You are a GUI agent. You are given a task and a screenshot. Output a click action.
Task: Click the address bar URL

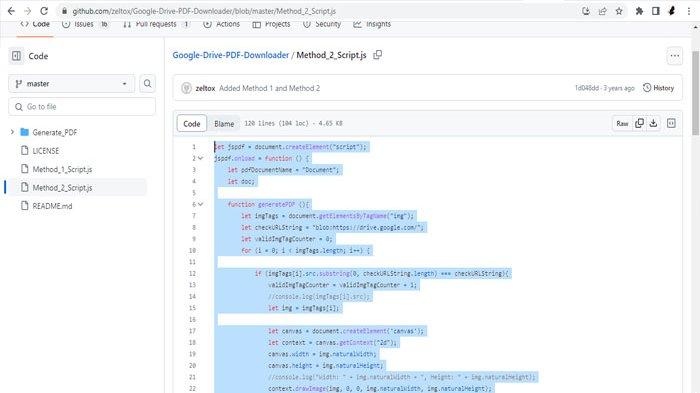pyautogui.click(x=204, y=11)
